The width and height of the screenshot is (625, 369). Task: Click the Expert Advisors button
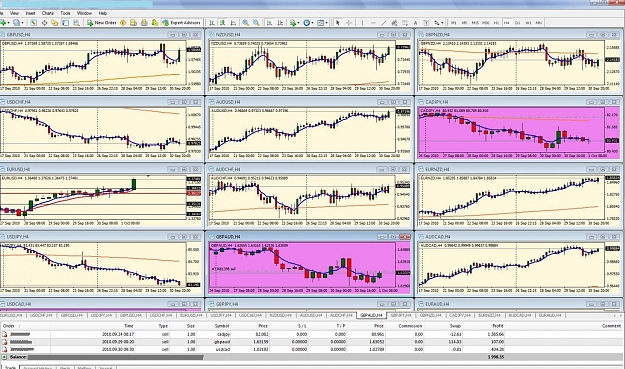(x=181, y=23)
